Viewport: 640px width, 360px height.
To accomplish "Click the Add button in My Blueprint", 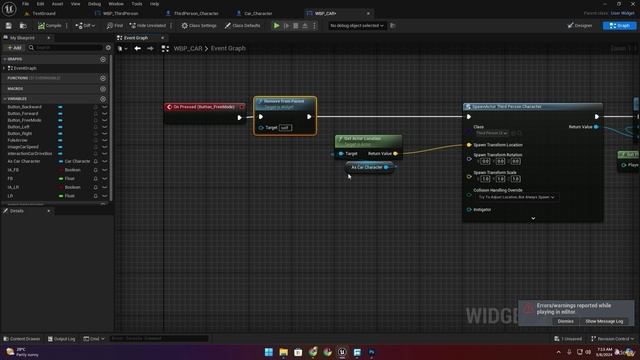I will coord(14,48).
